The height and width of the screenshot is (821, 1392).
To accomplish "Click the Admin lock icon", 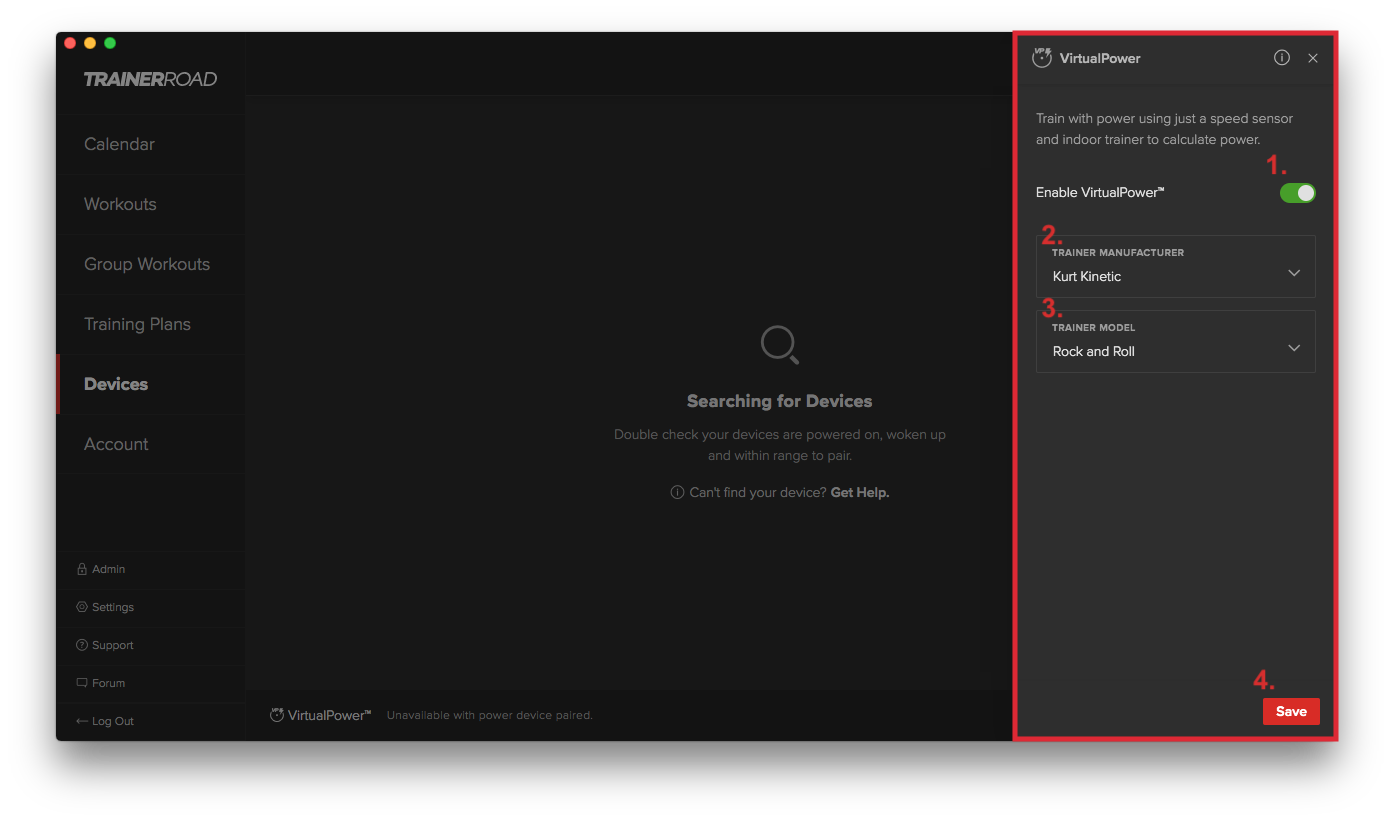I will tap(82, 569).
